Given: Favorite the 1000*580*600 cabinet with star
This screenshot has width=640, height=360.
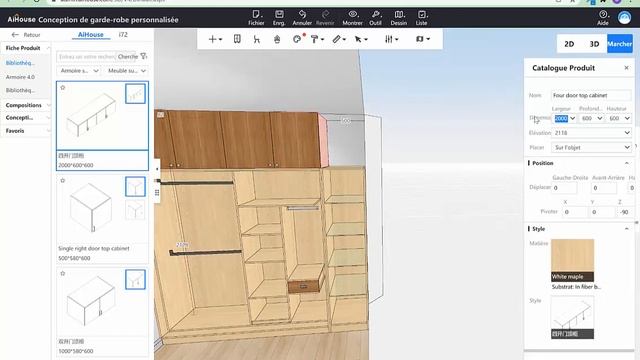Looking at the screenshot, I should click(63, 273).
